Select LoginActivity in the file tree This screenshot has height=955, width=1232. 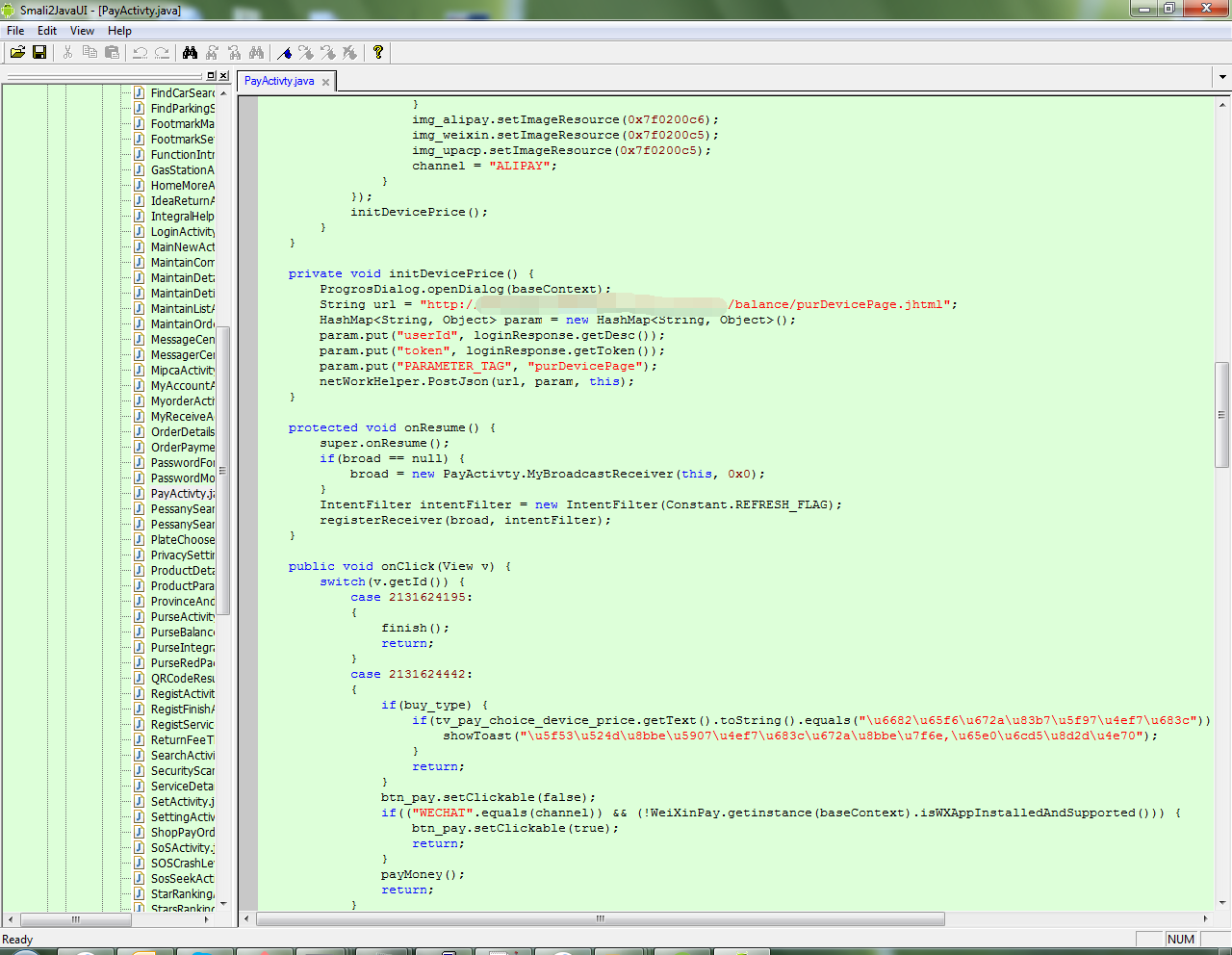point(182,232)
